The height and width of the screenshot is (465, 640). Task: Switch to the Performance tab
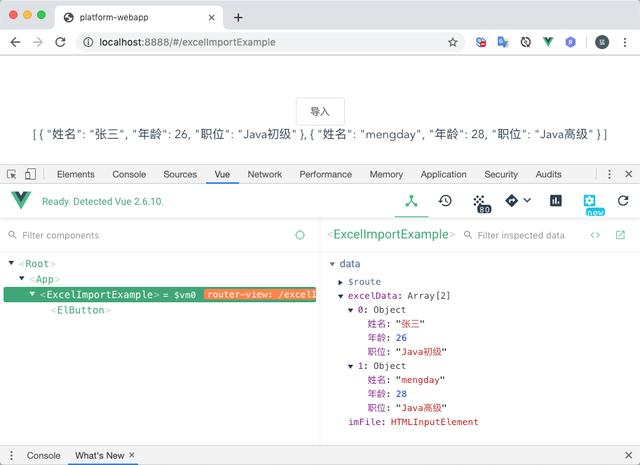tap(325, 174)
